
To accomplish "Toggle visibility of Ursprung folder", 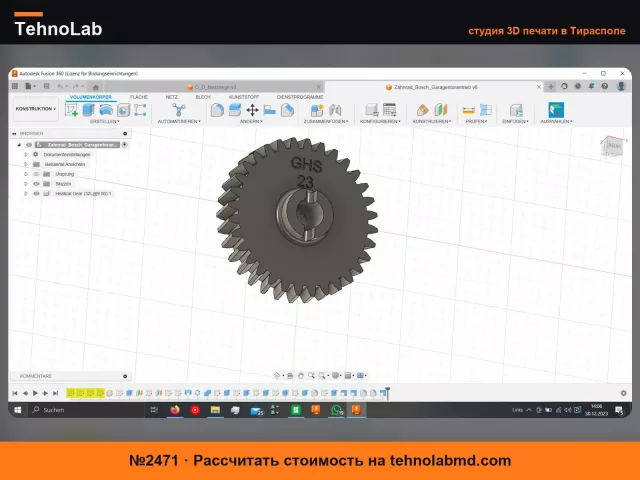I will coord(36,174).
